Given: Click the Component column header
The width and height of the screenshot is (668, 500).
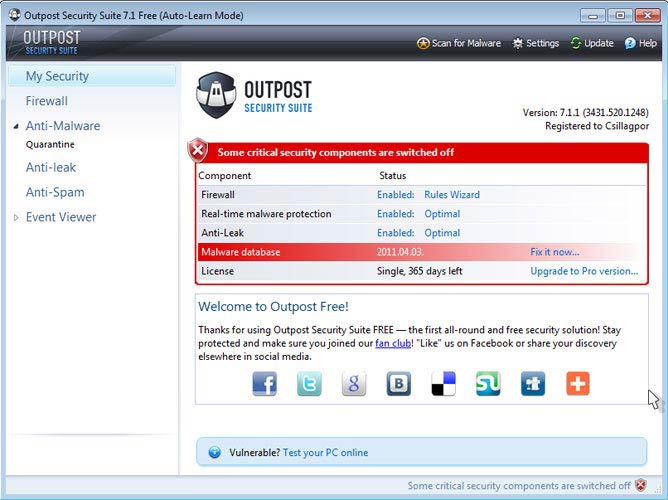Looking at the screenshot, I should pos(225,175).
